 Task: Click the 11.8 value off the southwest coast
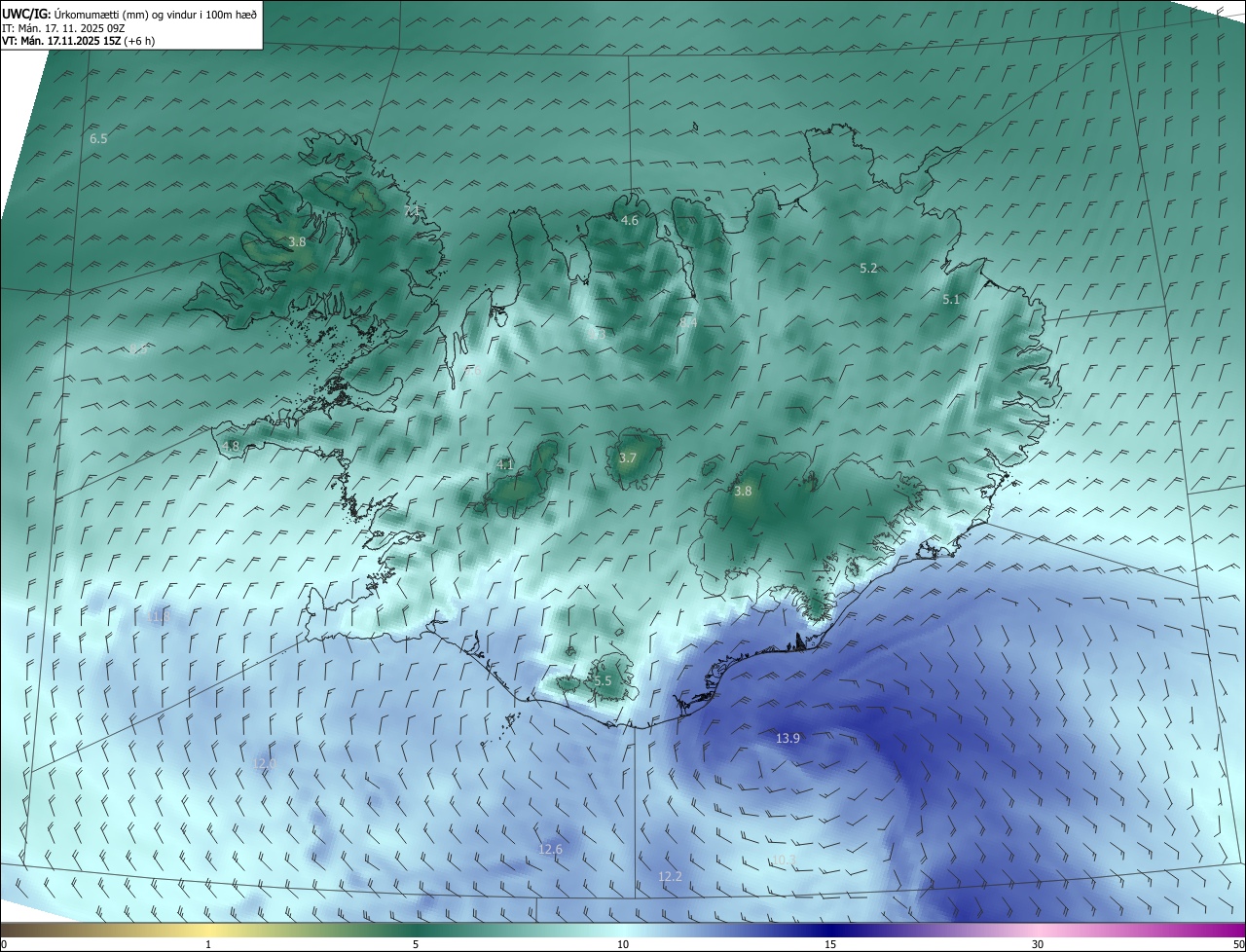[160, 616]
